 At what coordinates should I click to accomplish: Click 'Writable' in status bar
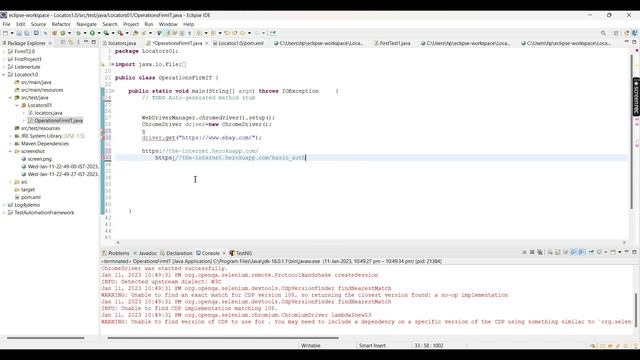coord(311,345)
